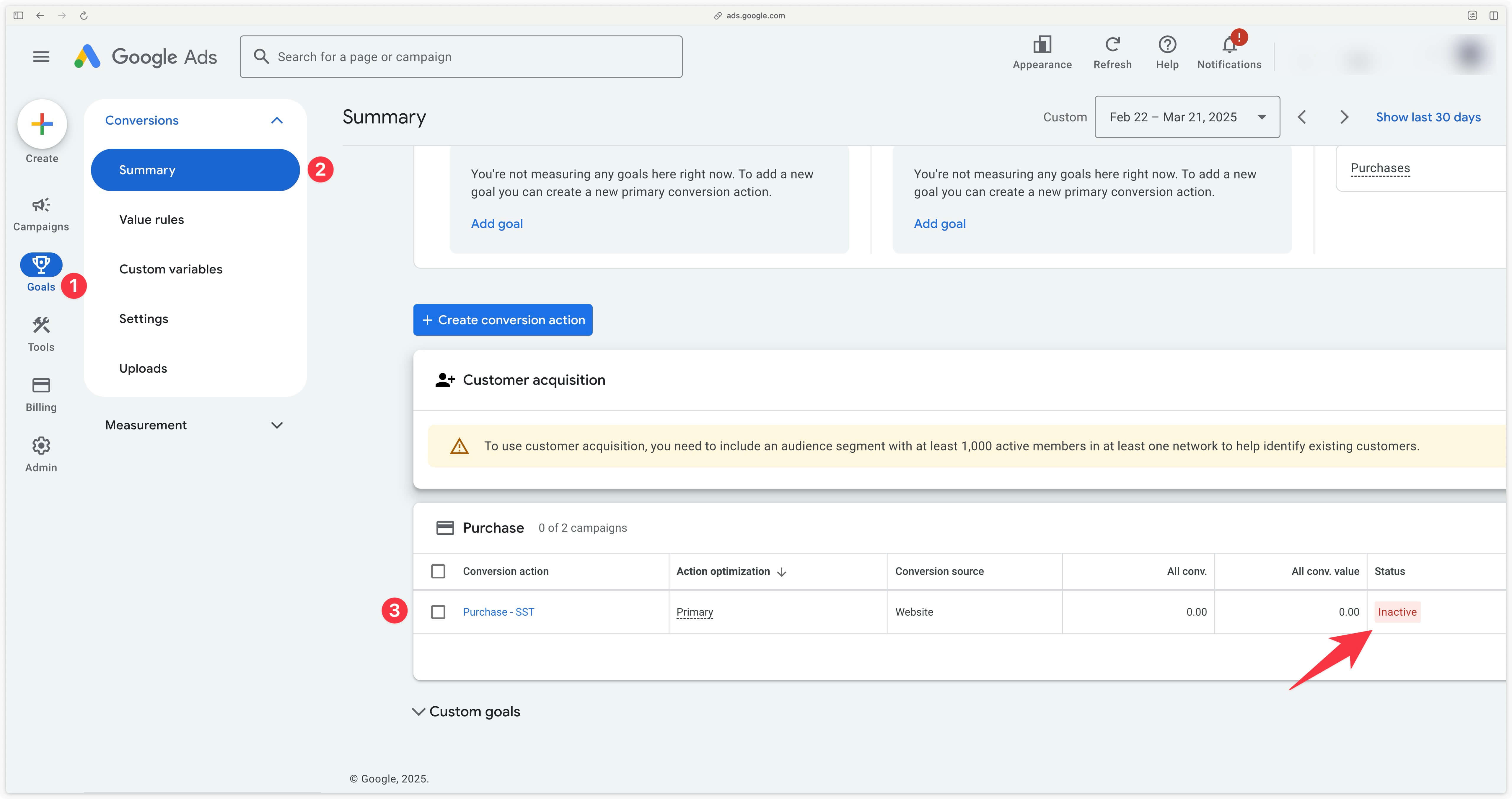The image size is (1512, 799).
Task: Click the browser reader icon at top right
Action: pyautogui.click(x=1472, y=15)
